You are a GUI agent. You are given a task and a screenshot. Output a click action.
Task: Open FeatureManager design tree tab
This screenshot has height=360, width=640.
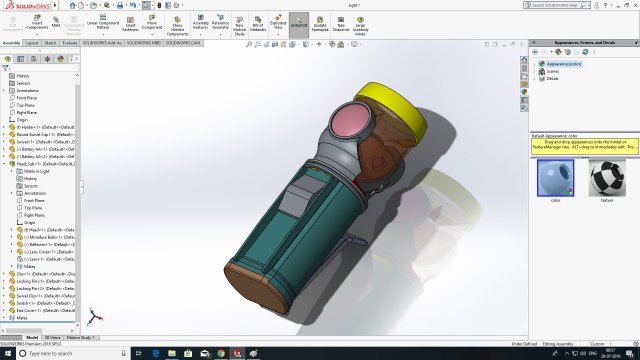tap(7, 59)
